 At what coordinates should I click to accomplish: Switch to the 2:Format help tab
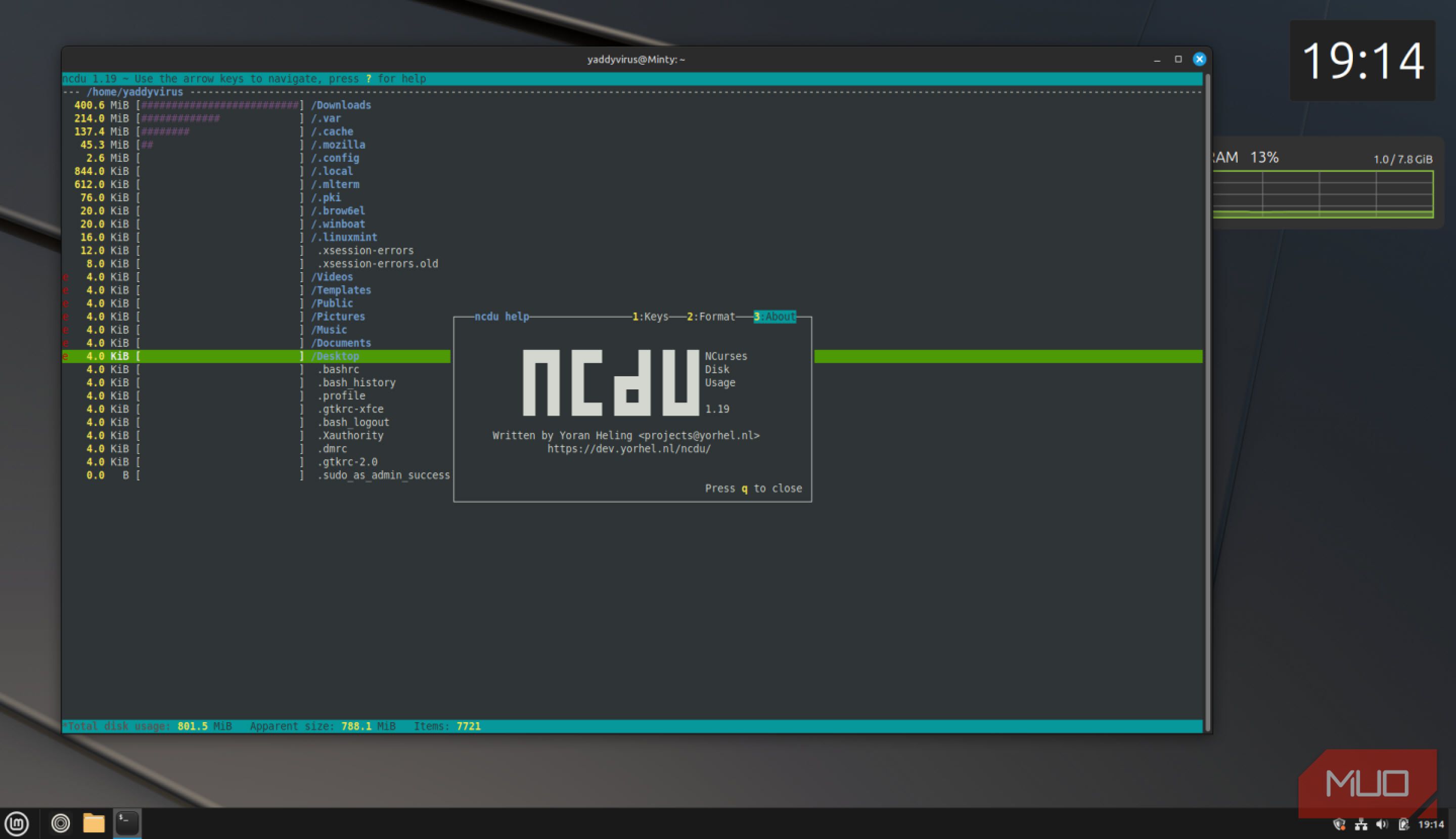coord(711,317)
